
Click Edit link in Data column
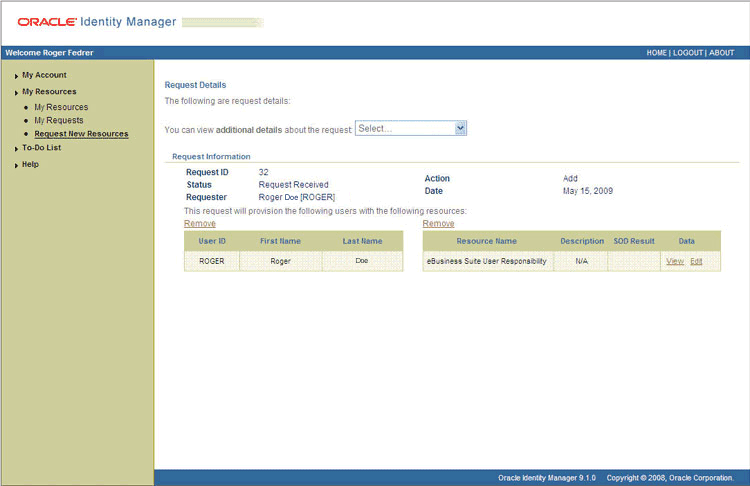(x=696, y=261)
